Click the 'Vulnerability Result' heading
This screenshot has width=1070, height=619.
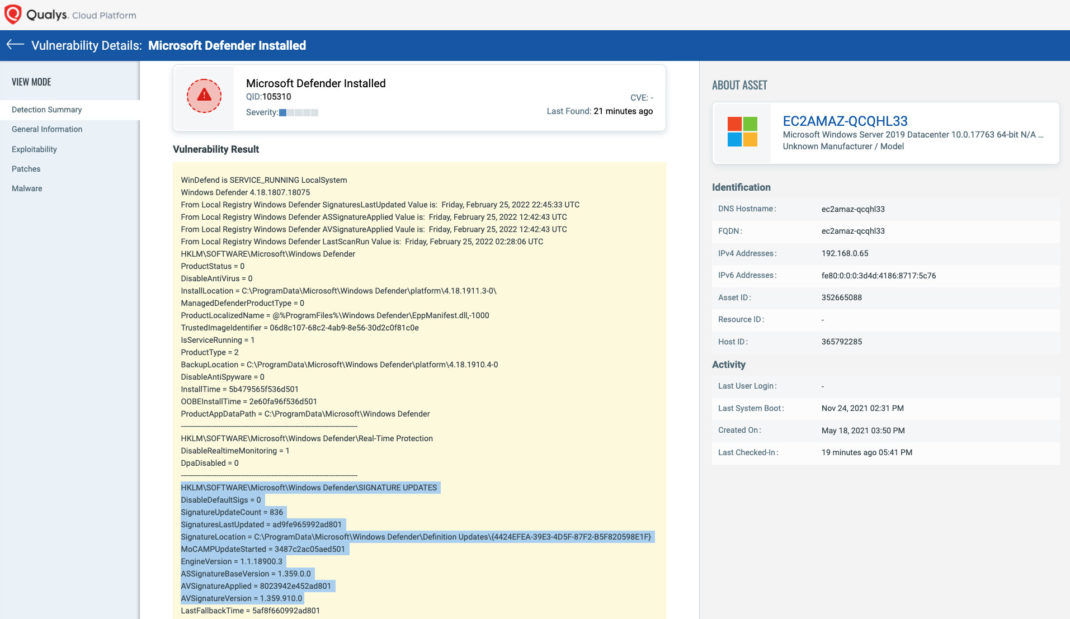coord(216,149)
